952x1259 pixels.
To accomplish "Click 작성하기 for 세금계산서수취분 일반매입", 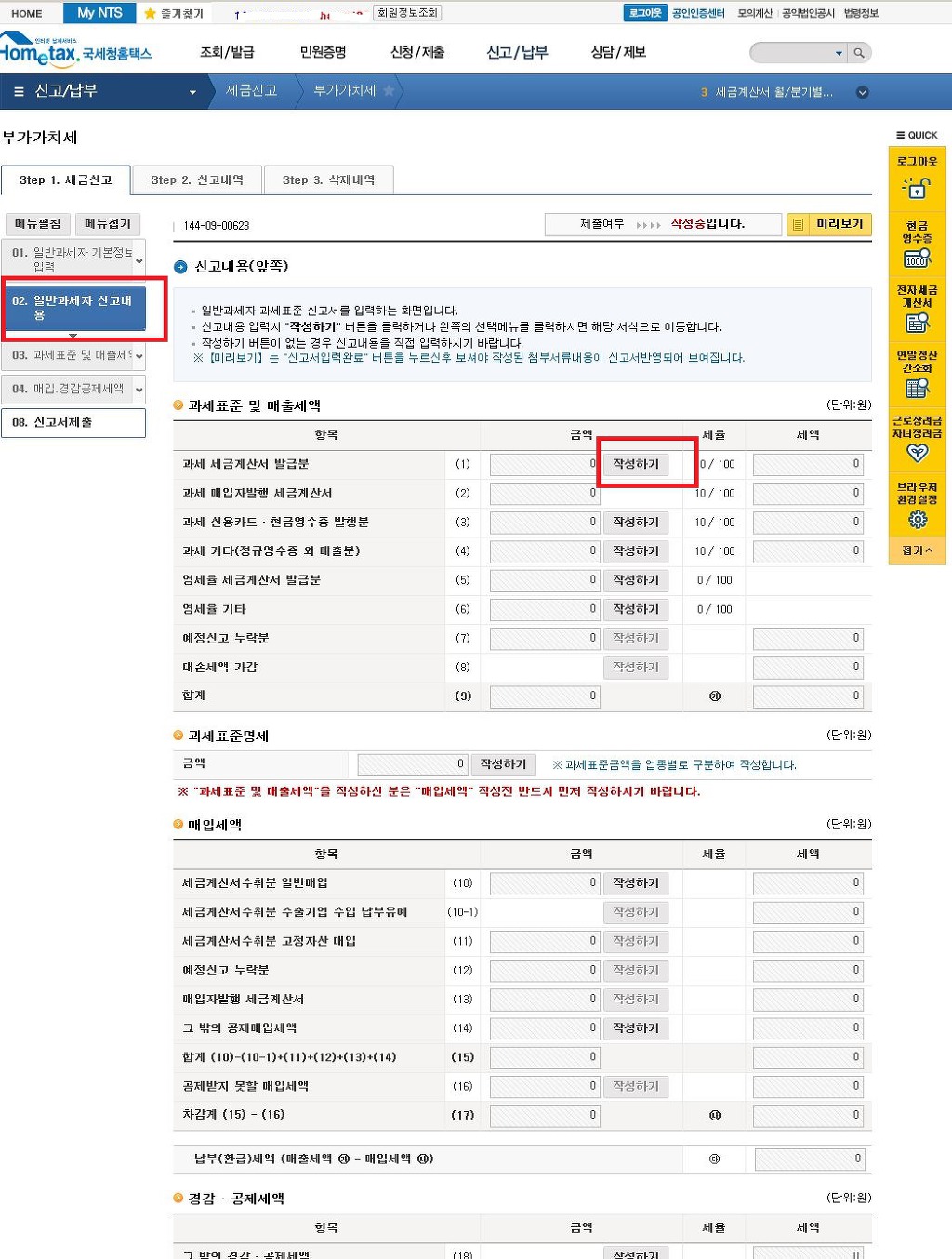I will coord(636,883).
